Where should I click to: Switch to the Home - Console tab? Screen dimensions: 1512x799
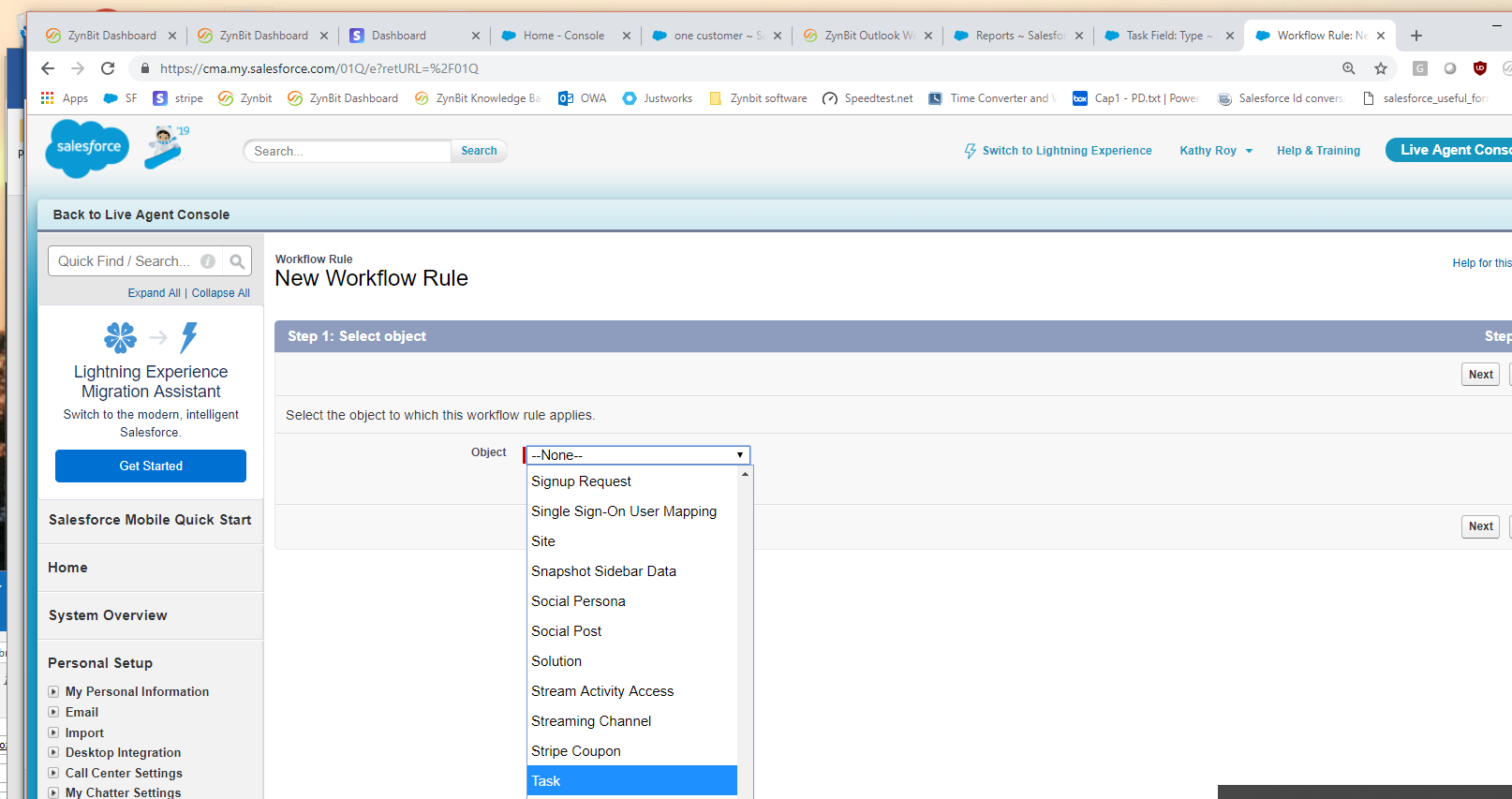click(563, 36)
